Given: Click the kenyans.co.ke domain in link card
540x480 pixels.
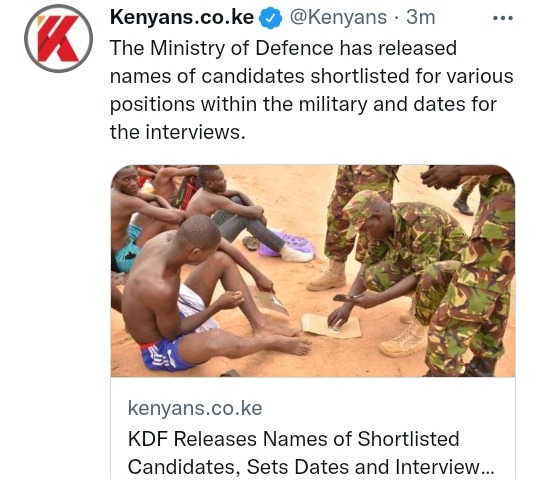Looking at the screenshot, I should tap(195, 408).
